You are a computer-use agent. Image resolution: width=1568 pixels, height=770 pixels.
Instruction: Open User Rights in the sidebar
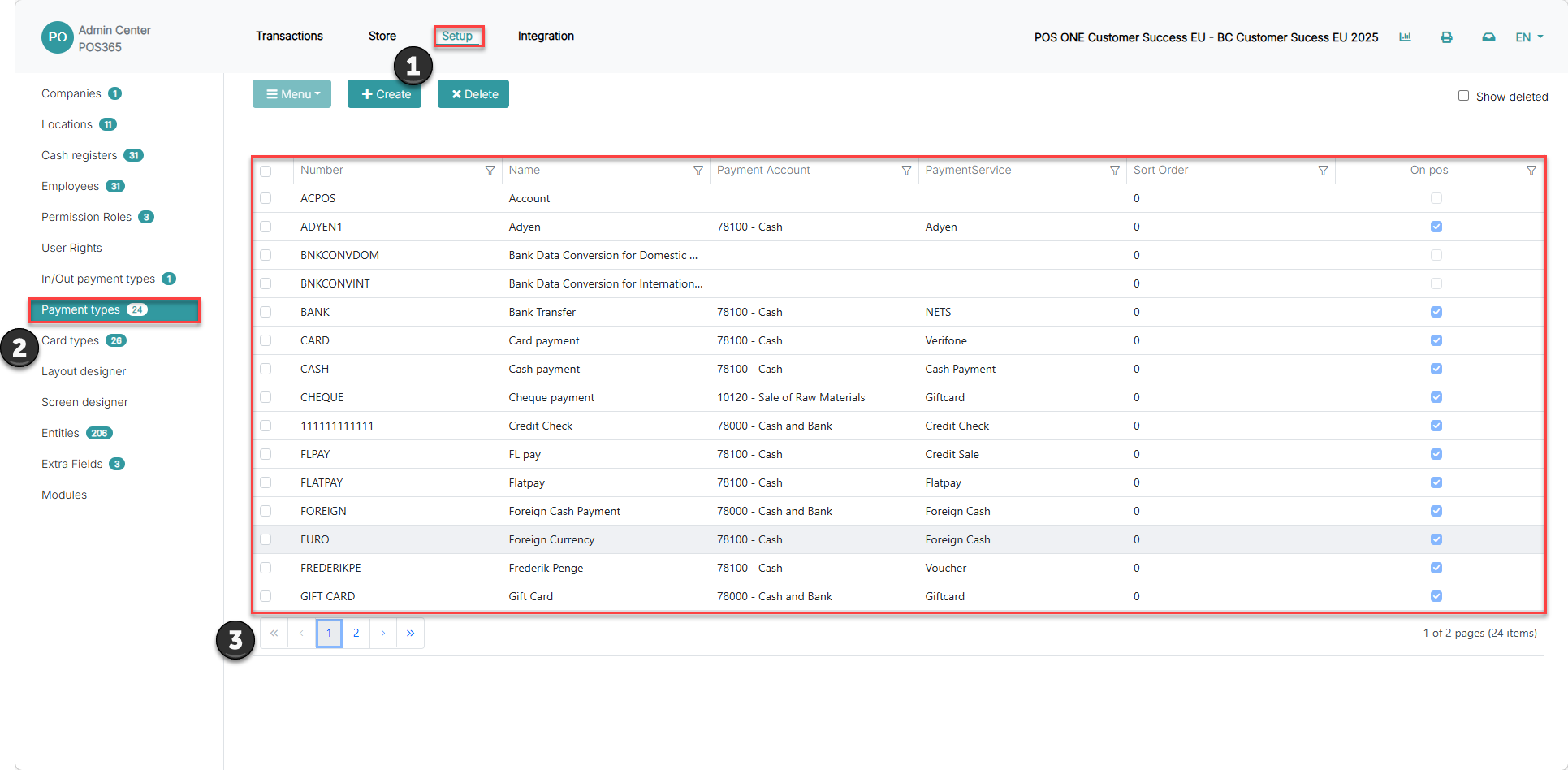(71, 248)
